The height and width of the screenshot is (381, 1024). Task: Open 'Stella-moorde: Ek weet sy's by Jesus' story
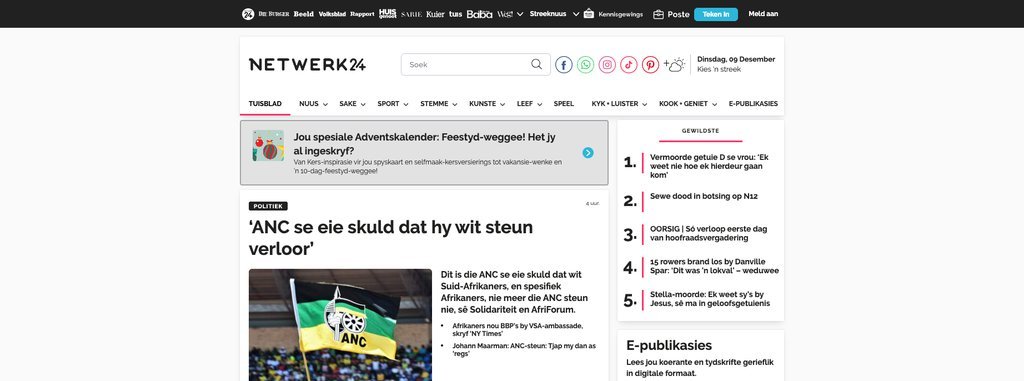710,299
